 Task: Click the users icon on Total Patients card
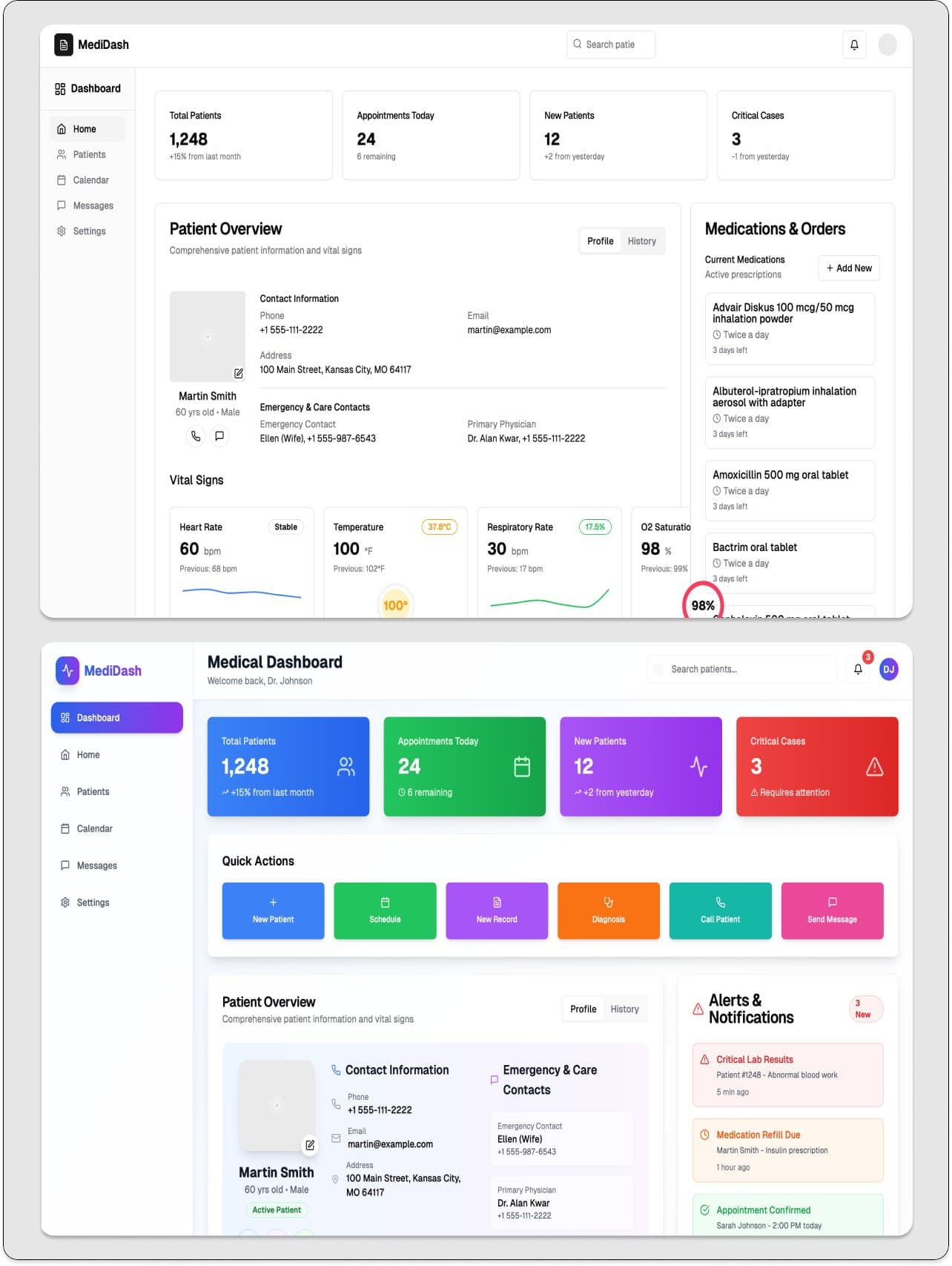coord(346,766)
